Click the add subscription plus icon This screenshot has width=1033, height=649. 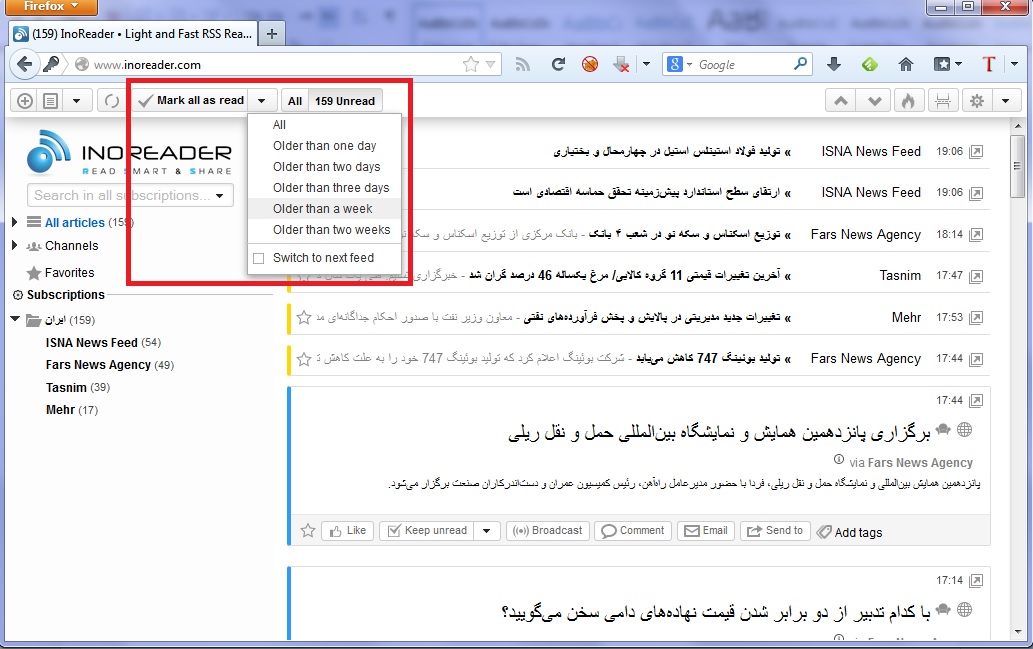[x=24, y=101]
